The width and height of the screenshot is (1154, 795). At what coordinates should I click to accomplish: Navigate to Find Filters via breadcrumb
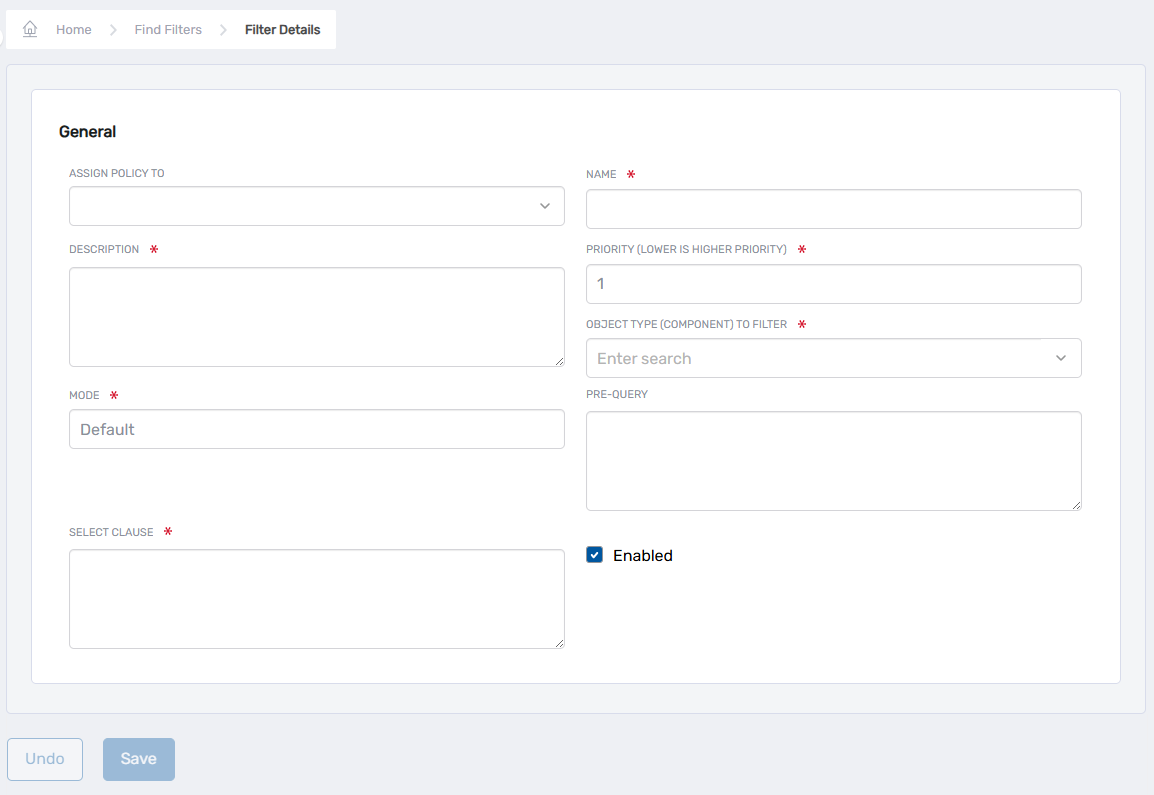[x=167, y=29]
